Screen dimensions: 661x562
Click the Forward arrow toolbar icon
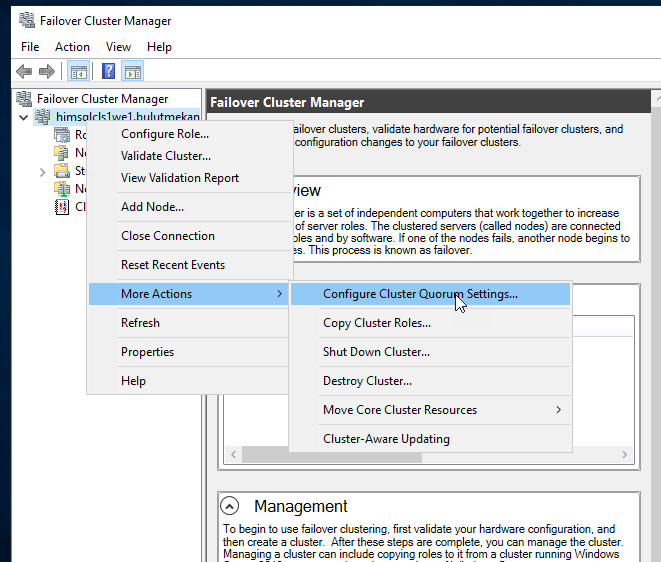coord(47,71)
